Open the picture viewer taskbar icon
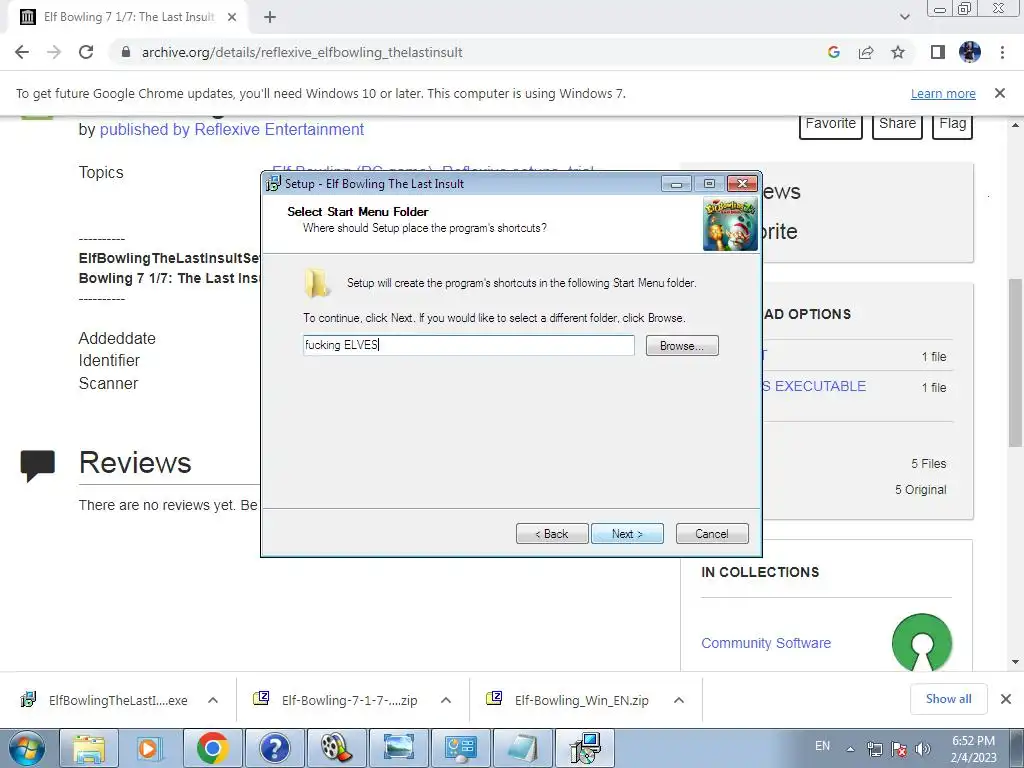The width and height of the screenshot is (1024, 768). pos(398,748)
